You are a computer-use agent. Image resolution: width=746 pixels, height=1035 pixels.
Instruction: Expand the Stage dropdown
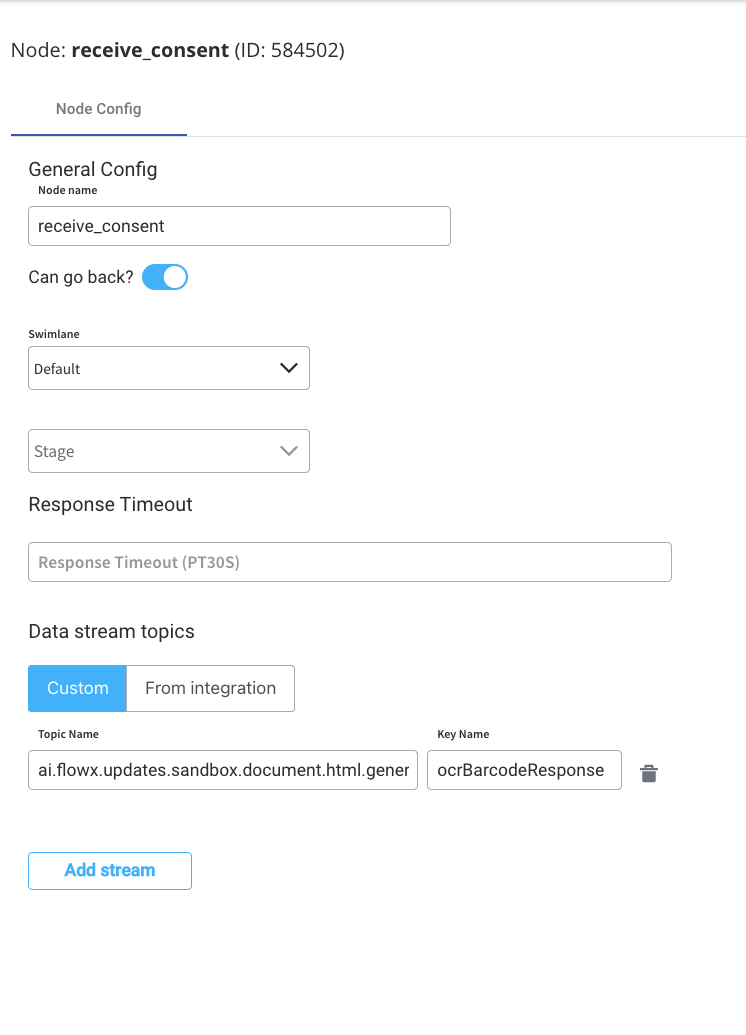click(169, 451)
